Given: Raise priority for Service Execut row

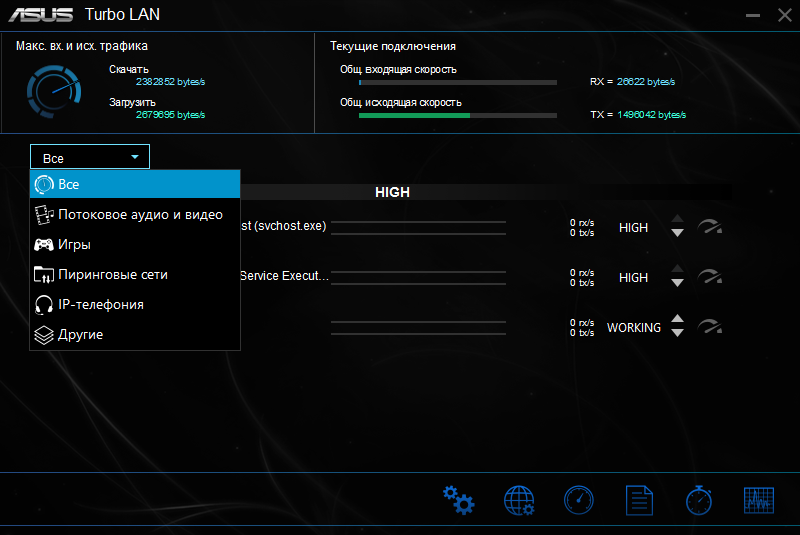Looking at the screenshot, I should tap(677, 269).
